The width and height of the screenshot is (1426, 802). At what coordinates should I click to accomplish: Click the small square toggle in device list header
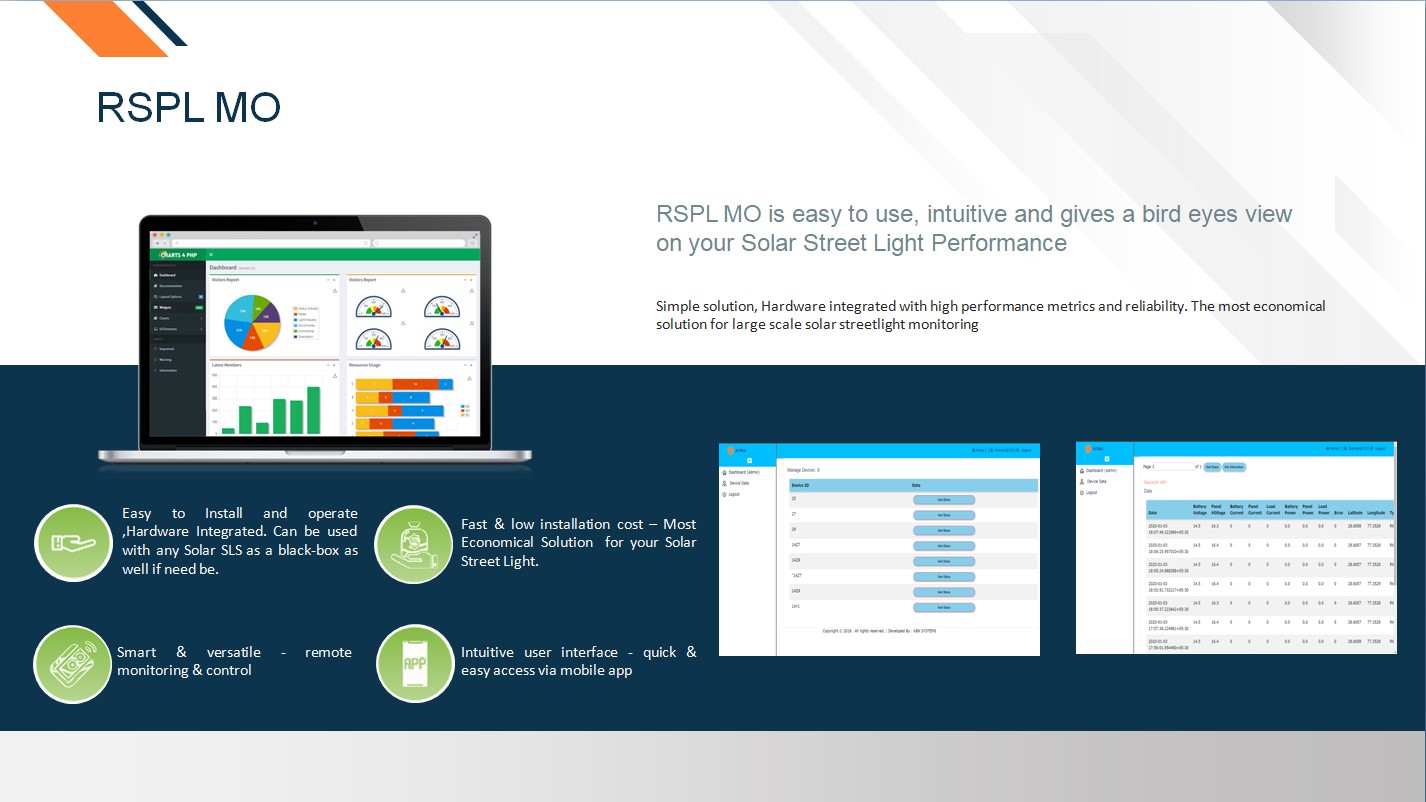(x=749, y=460)
